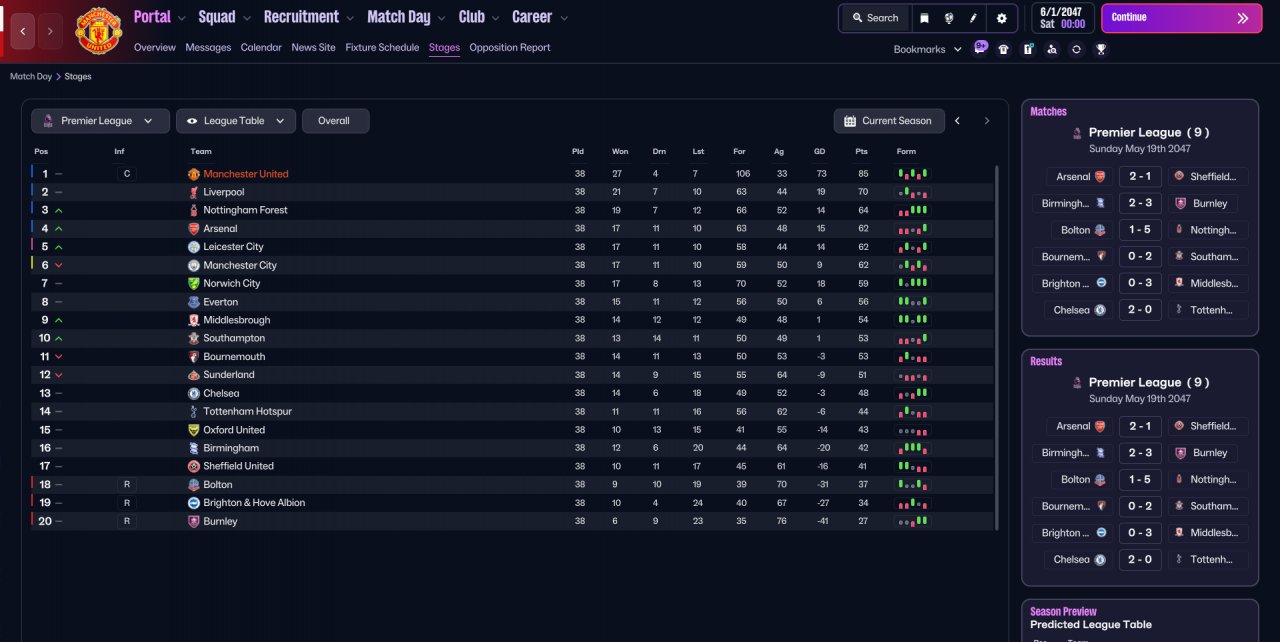This screenshot has width=1280, height=642.
Task: Open the bookmark icon next to Search
Action: coord(924,18)
